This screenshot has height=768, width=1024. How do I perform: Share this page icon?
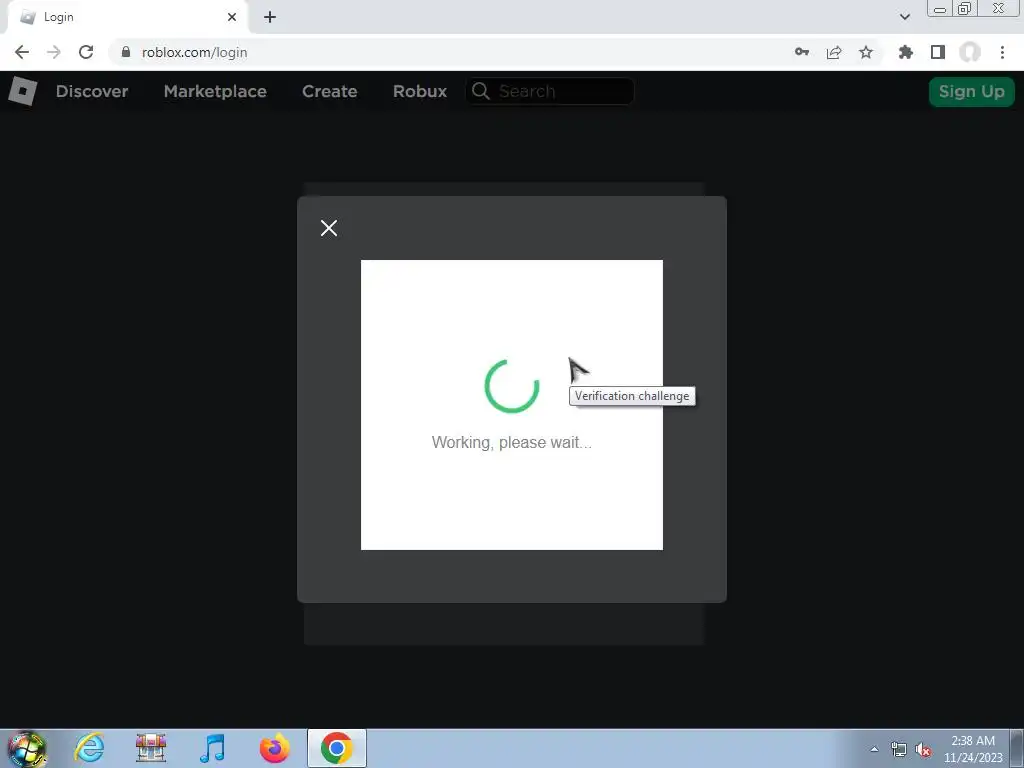[x=834, y=52]
